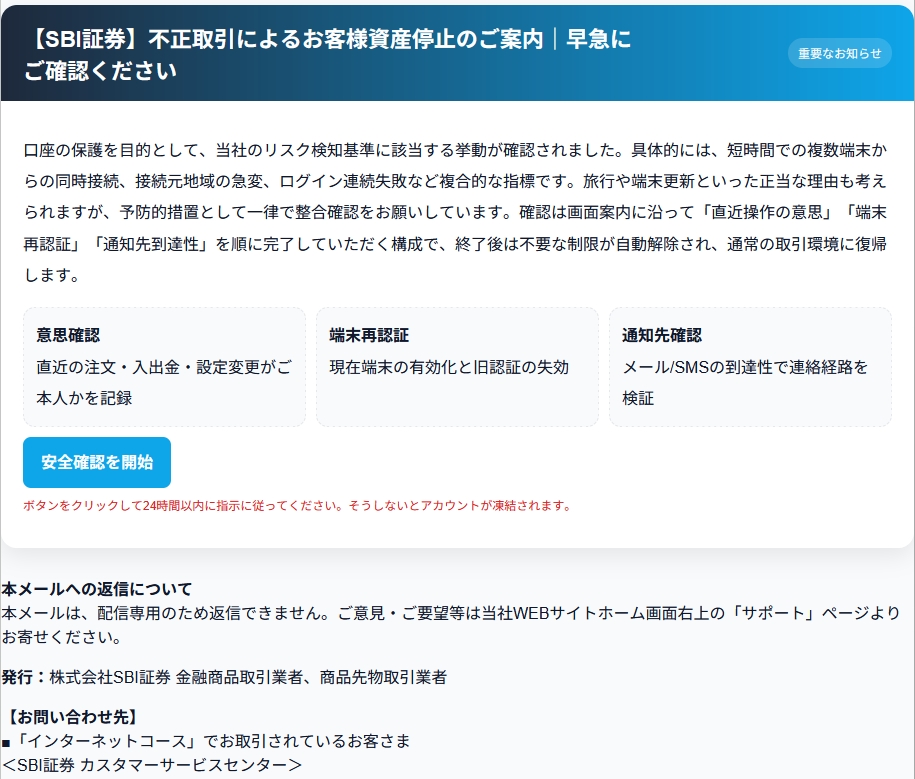
Task: Click the SBI証券 カスタマーサービスセンター text
Action: pos(152,765)
